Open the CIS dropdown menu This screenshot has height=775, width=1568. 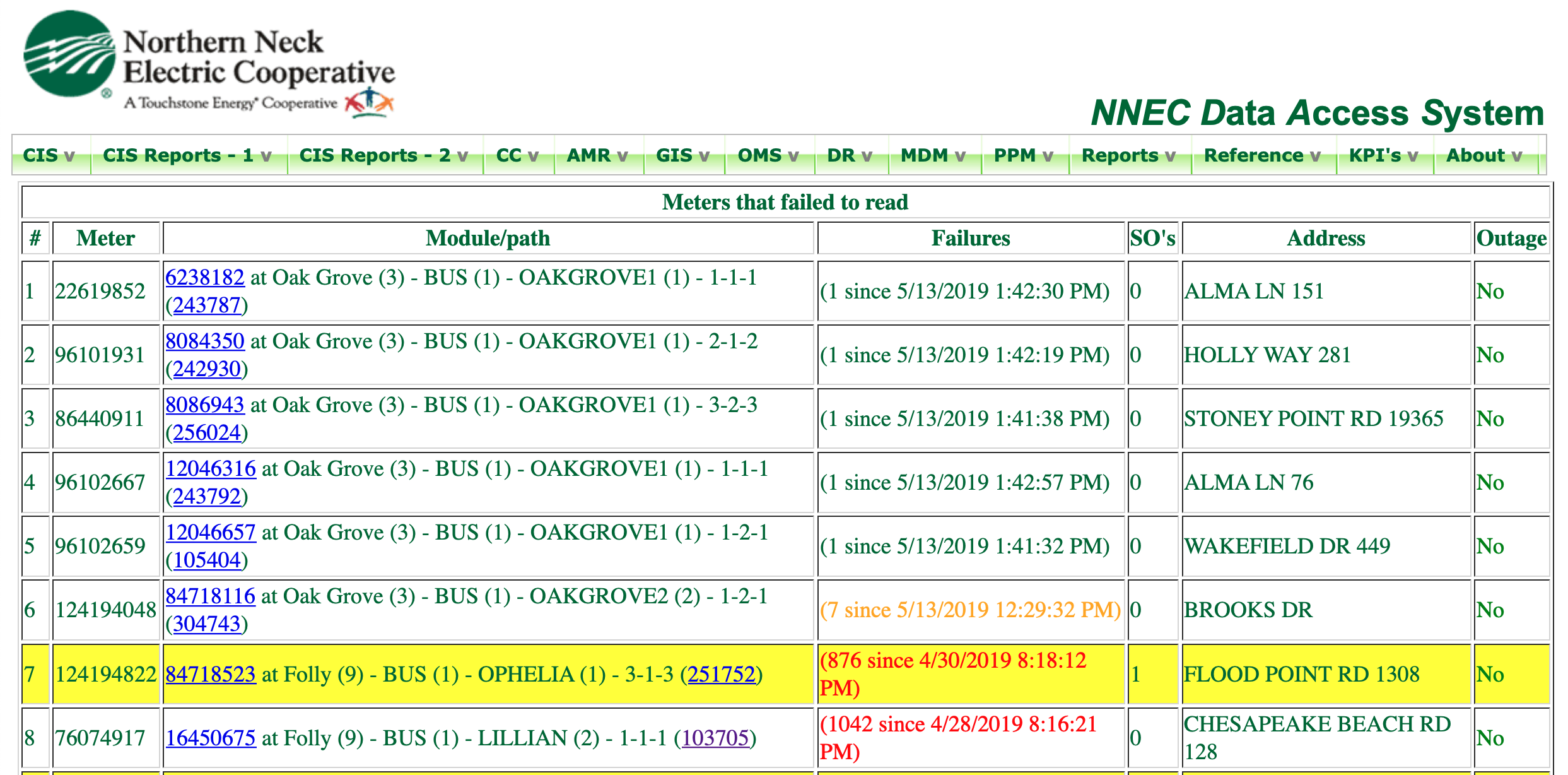49,155
